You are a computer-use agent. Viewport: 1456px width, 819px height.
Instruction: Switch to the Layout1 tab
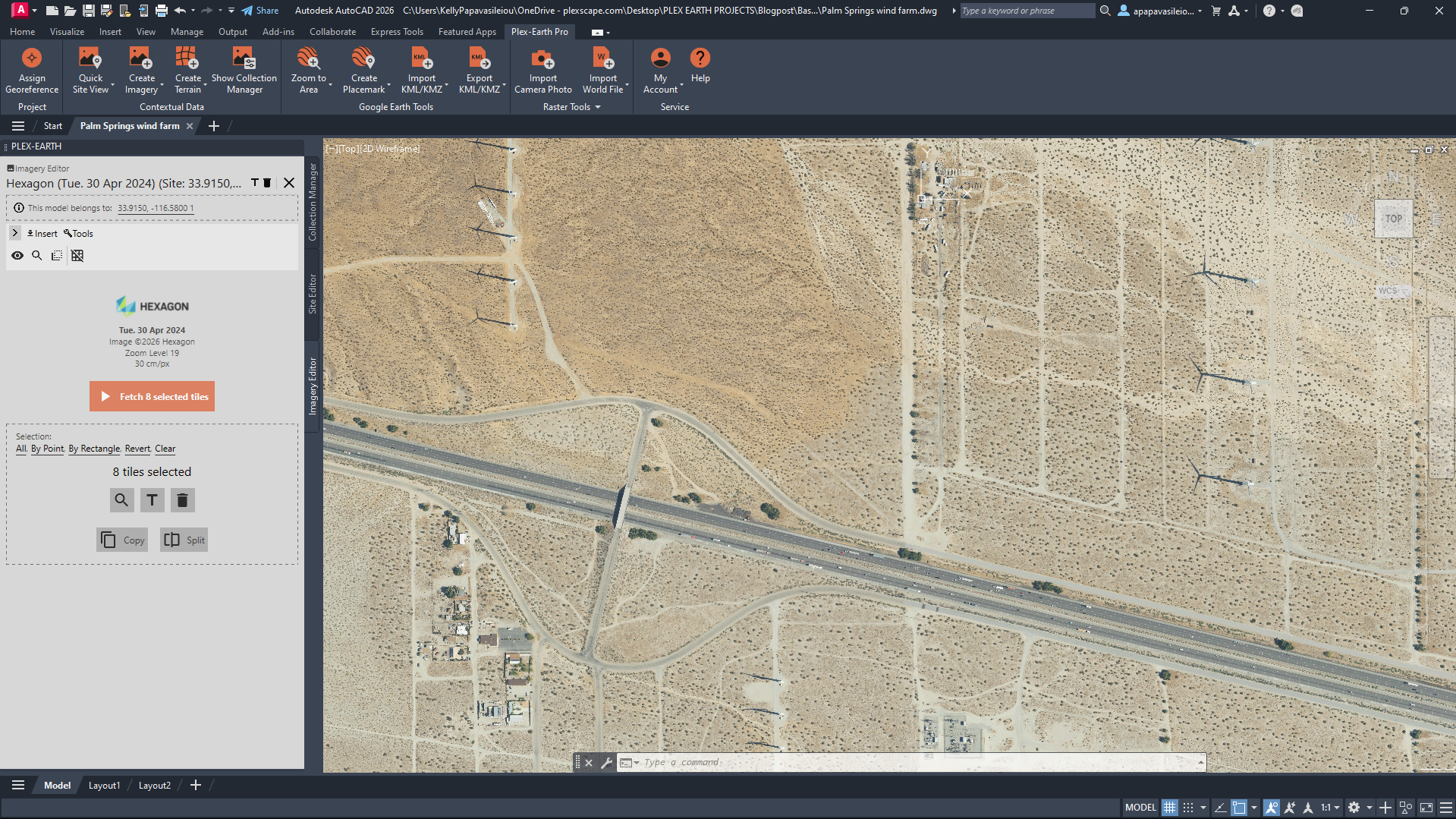tap(104, 786)
